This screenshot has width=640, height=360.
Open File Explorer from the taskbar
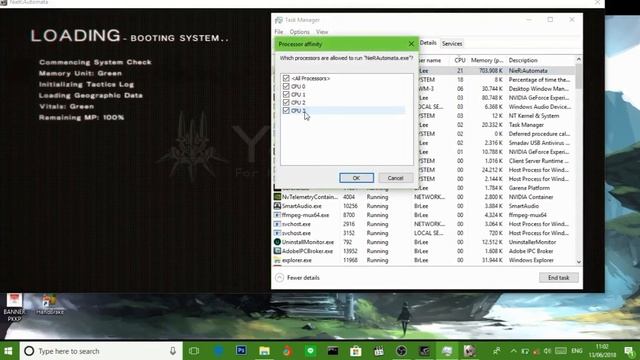(264, 351)
